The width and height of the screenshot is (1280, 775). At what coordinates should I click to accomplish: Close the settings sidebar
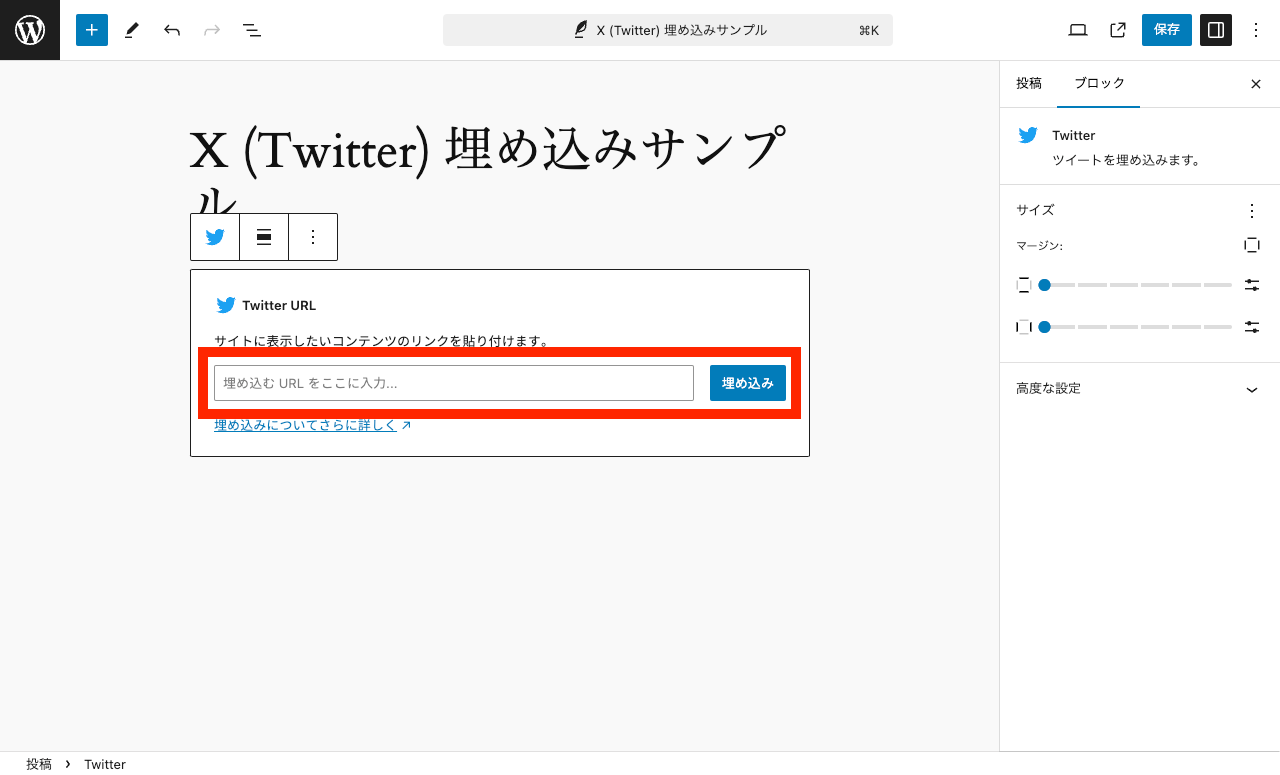[1256, 84]
